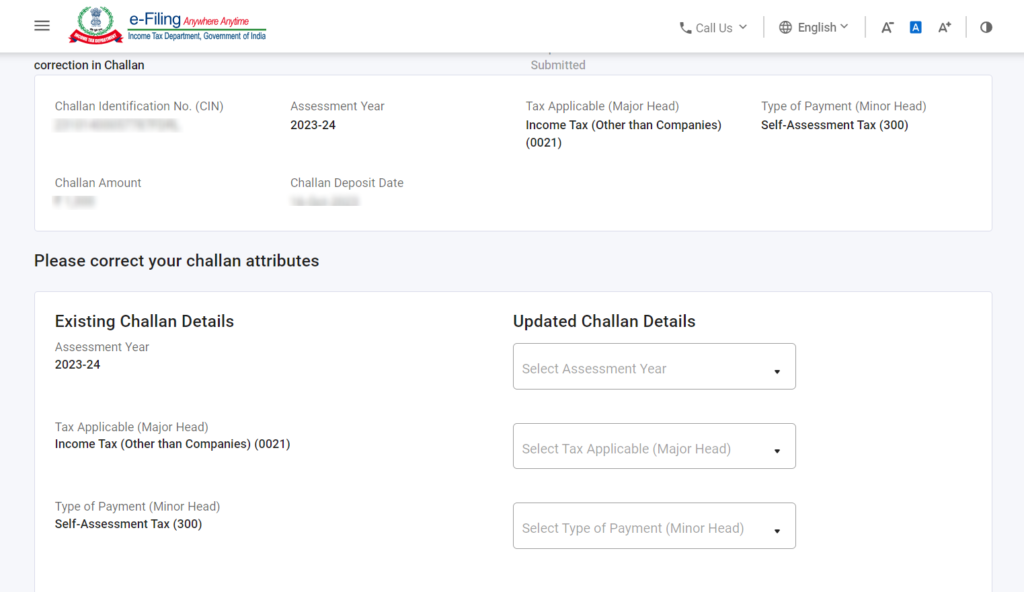Open Select Tax Applicable (Major Head) dropdown
Image resolution: width=1024 pixels, height=592 pixels.
(x=654, y=446)
